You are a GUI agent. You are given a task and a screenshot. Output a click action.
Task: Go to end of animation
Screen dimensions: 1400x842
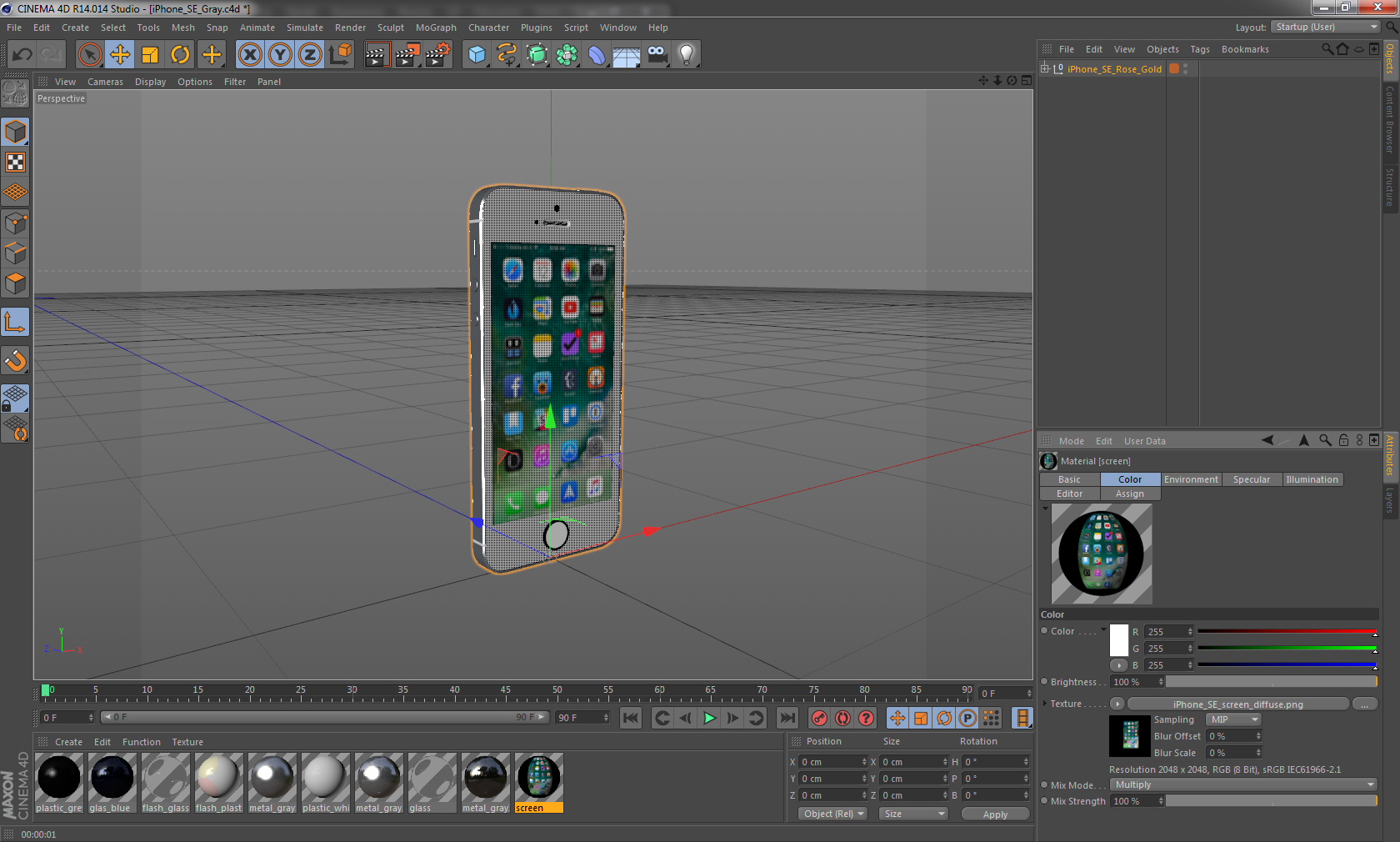(x=787, y=718)
